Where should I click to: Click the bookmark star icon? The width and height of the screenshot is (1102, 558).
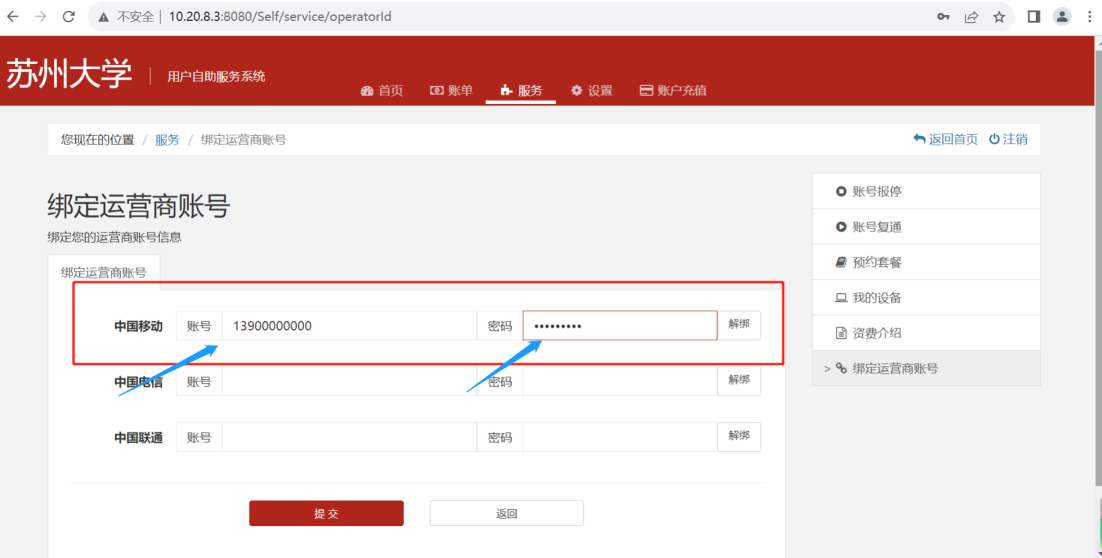999,17
